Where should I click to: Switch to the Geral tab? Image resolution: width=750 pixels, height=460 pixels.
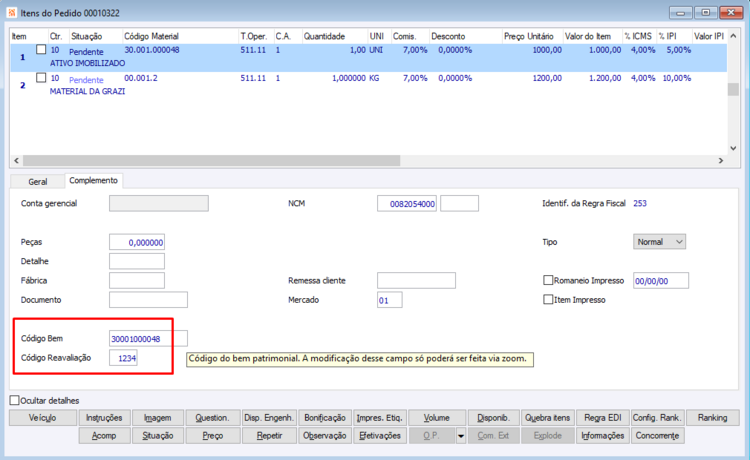(x=37, y=182)
